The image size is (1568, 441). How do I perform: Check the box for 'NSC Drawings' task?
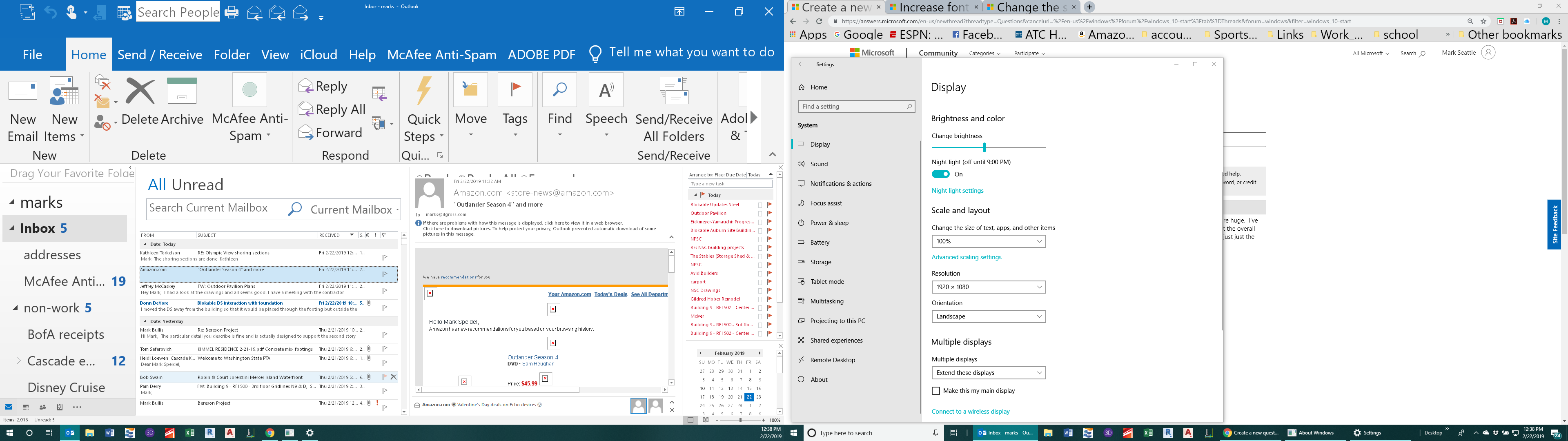pos(760,291)
